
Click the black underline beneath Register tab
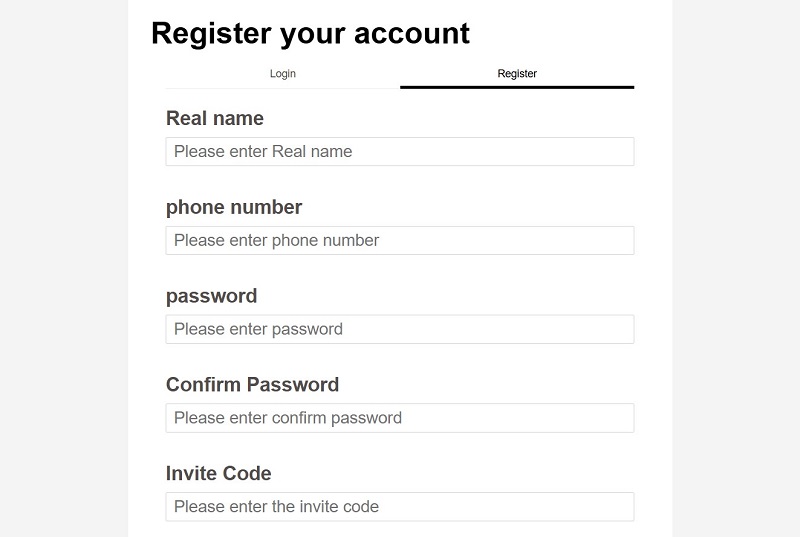coord(517,87)
